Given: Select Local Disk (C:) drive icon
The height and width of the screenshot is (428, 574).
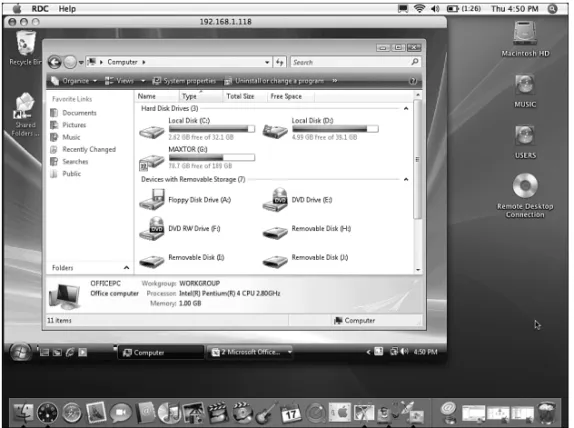Looking at the screenshot, I should (x=152, y=132).
